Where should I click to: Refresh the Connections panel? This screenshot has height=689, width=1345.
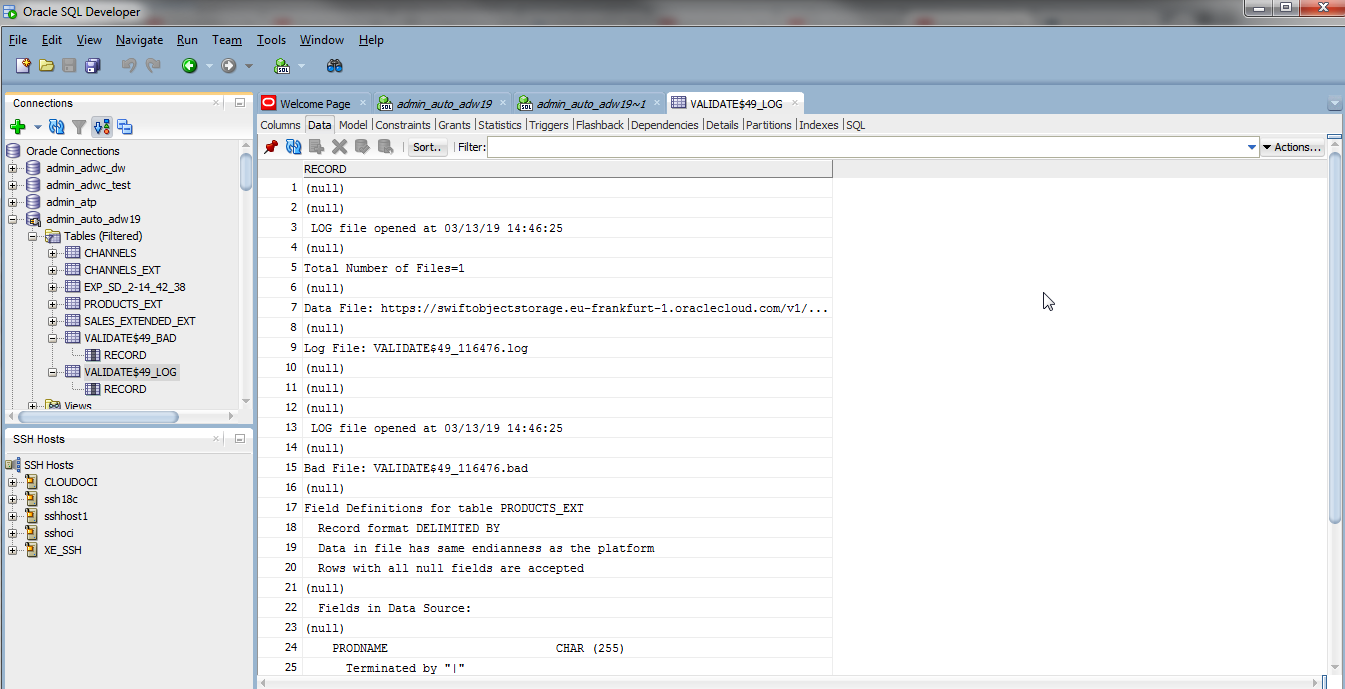coord(57,127)
